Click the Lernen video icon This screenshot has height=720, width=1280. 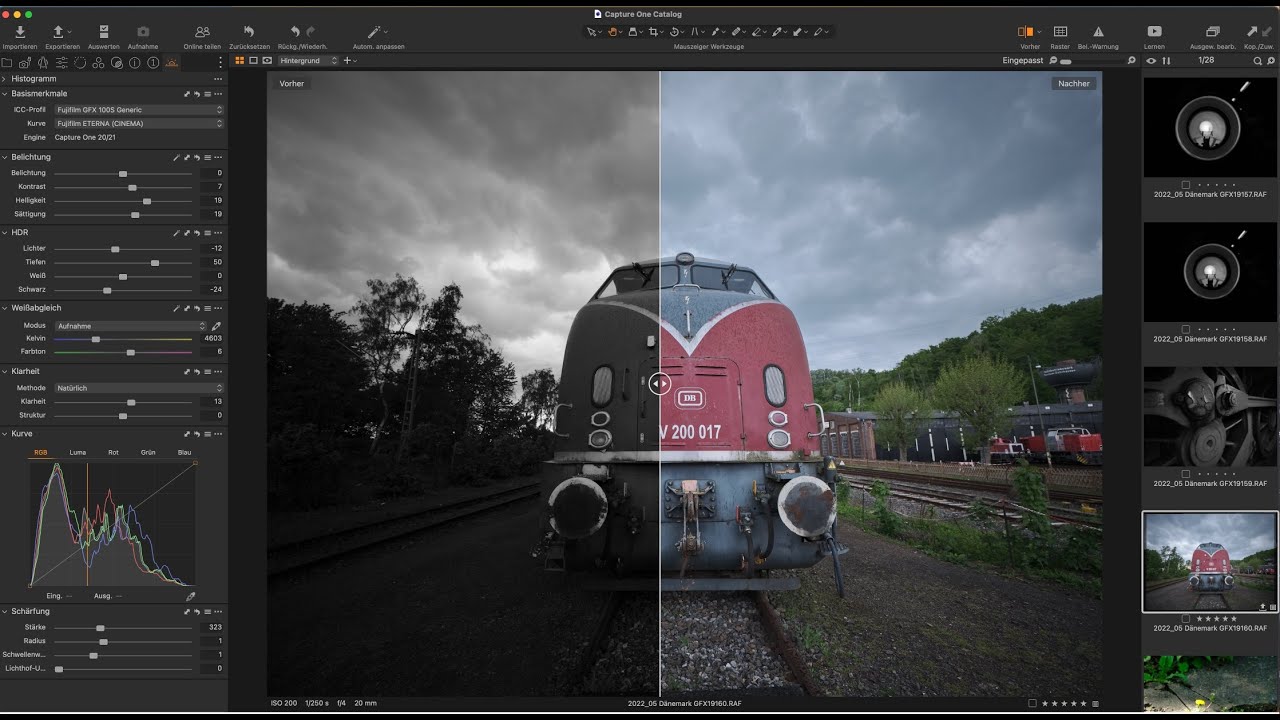click(1154, 32)
